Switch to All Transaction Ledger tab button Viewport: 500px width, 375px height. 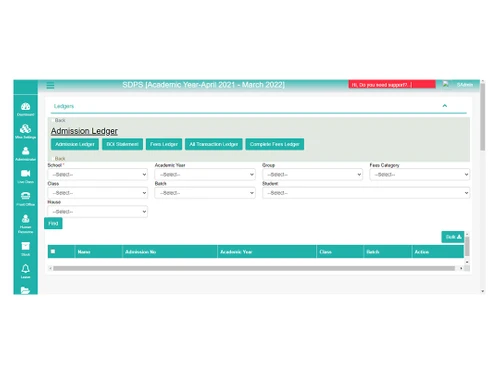tap(214, 144)
